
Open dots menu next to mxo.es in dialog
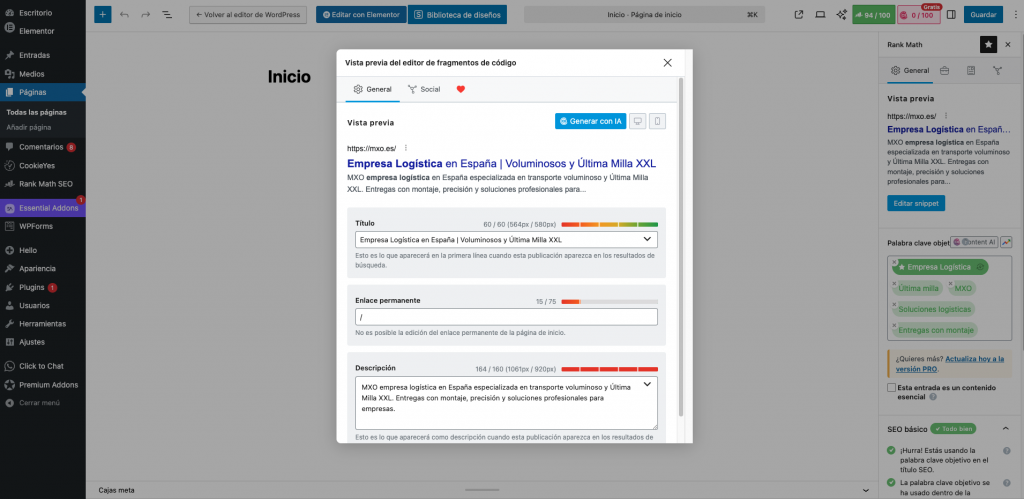[406, 148]
